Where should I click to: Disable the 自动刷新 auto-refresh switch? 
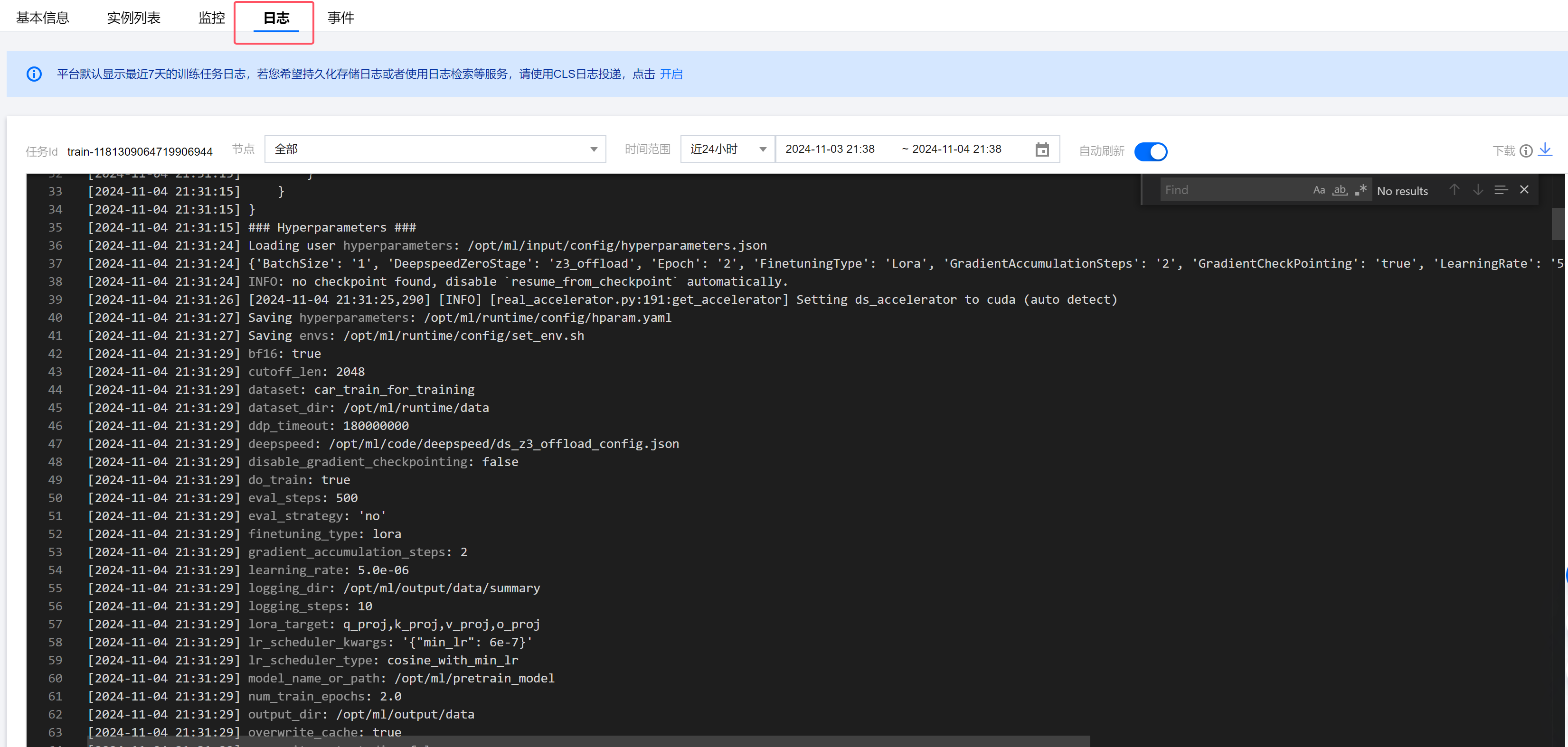coord(1151,151)
